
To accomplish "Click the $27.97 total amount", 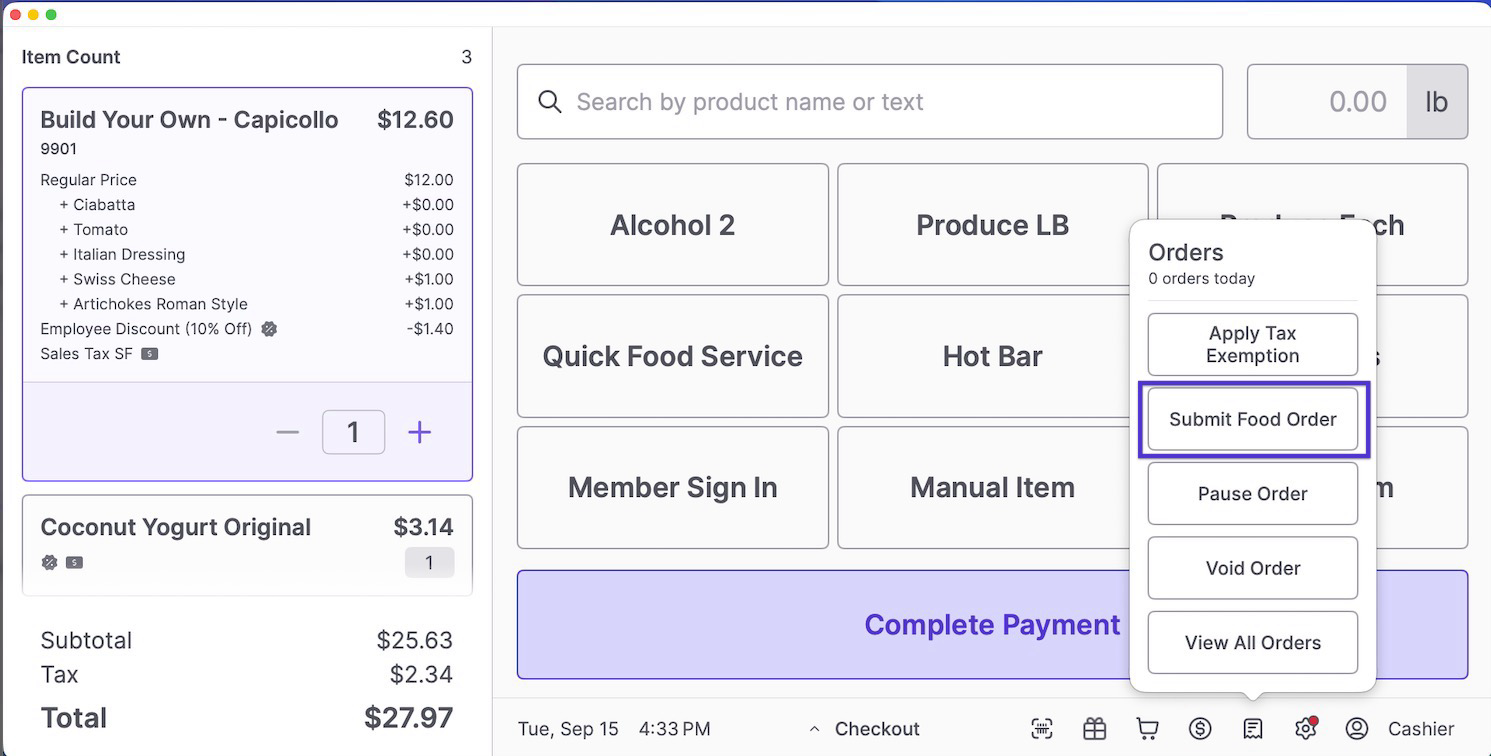I will point(408,718).
